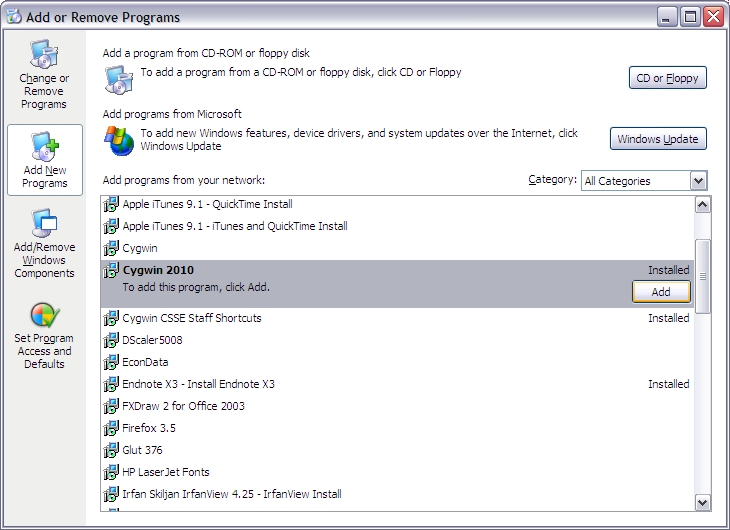Click the CD or Floppy button
This screenshot has width=730, height=530.
tap(668, 78)
